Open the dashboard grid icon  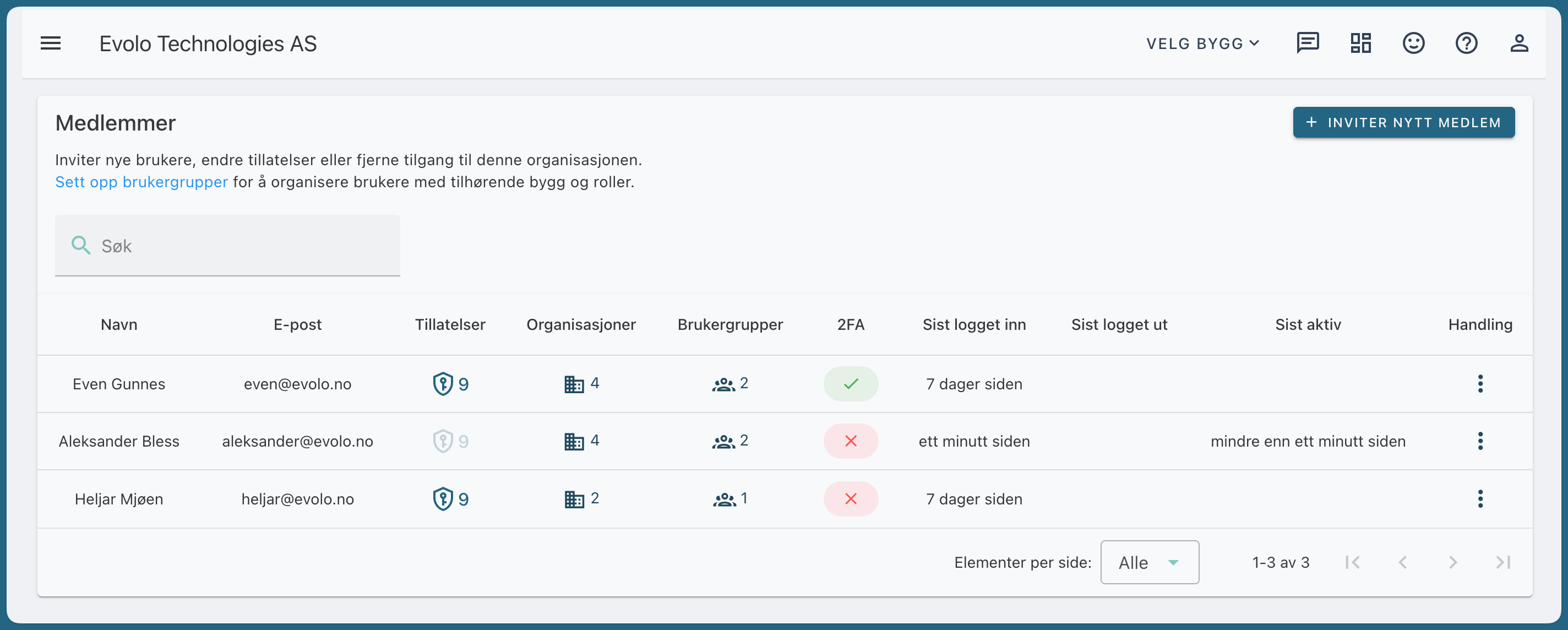[x=1360, y=43]
